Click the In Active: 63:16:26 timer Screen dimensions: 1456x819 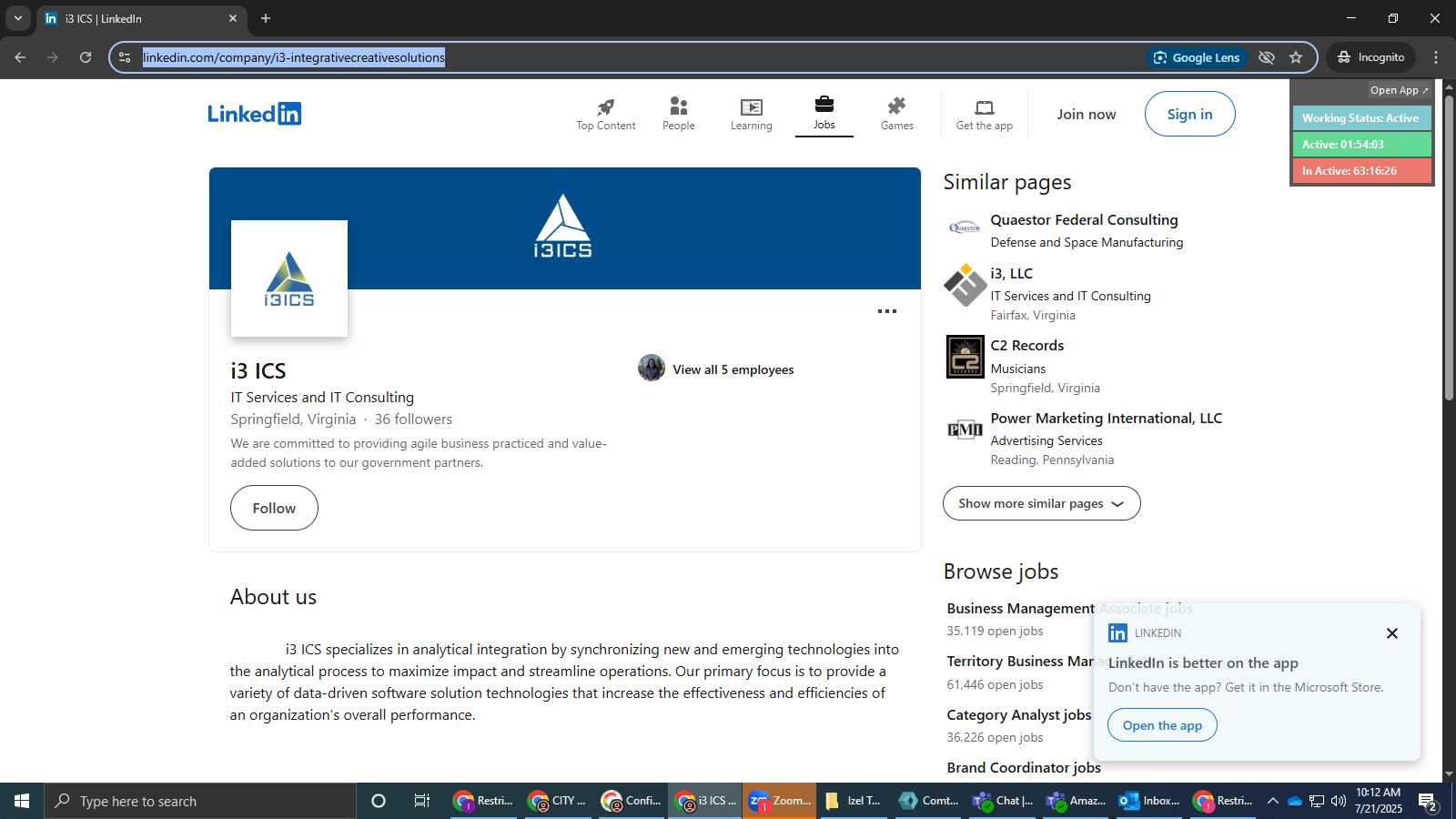(1361, 171)
